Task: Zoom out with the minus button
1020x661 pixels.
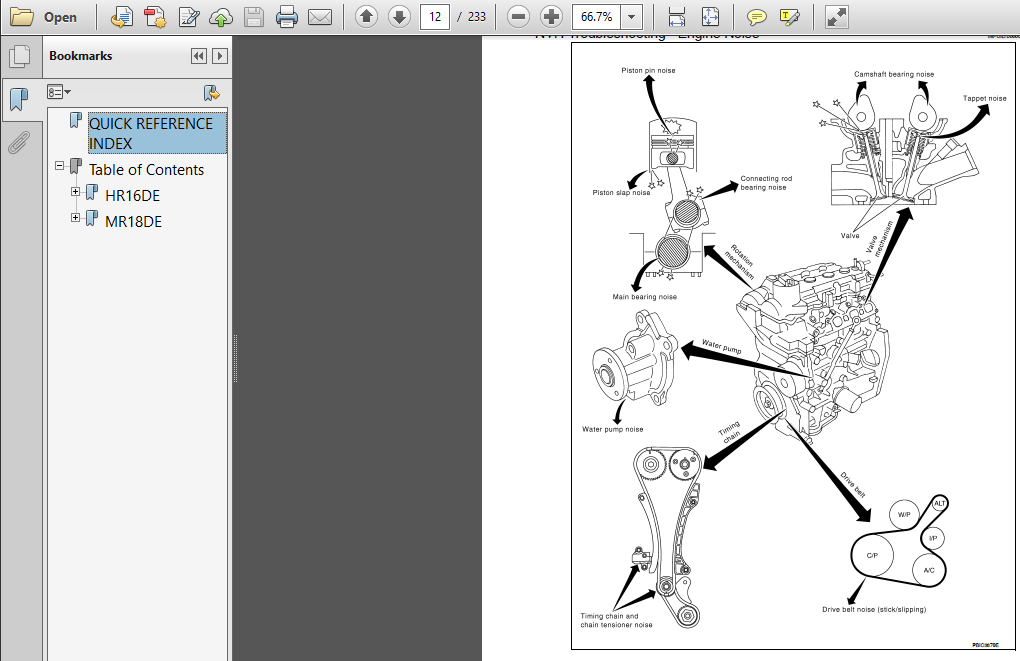Action: point(518,17)
